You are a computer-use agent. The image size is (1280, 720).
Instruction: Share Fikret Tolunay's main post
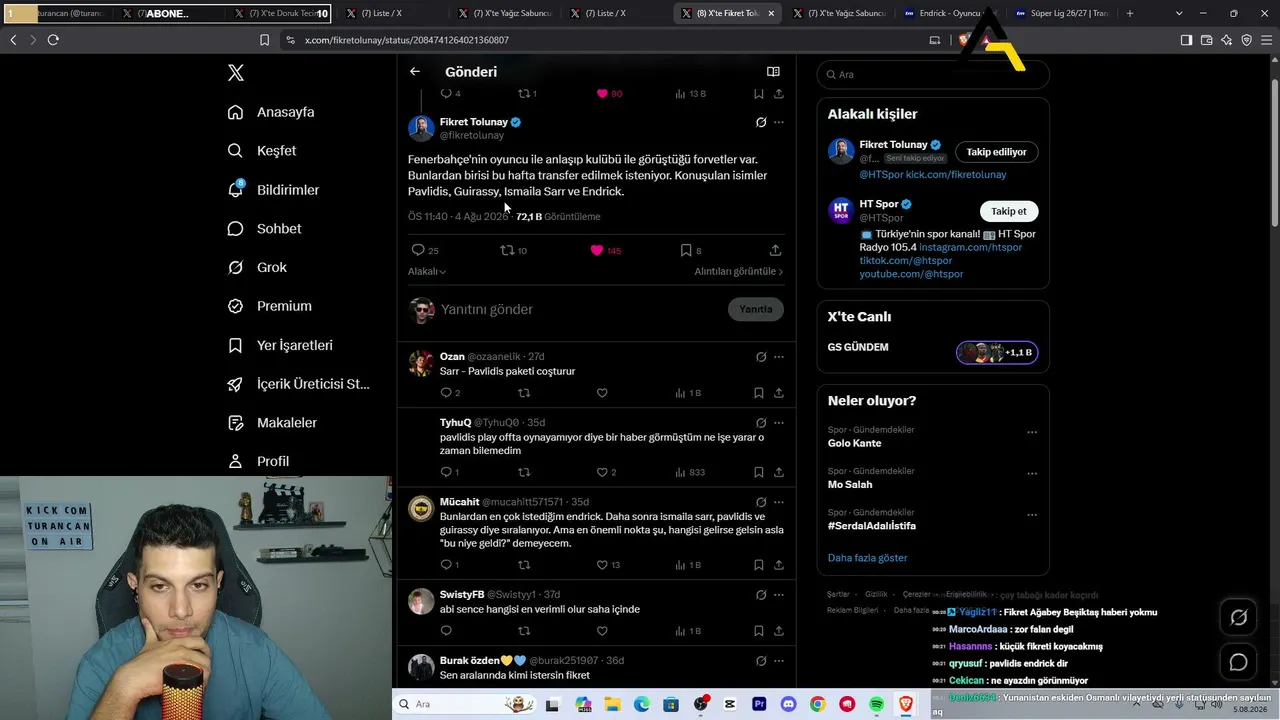pos(775,250)
